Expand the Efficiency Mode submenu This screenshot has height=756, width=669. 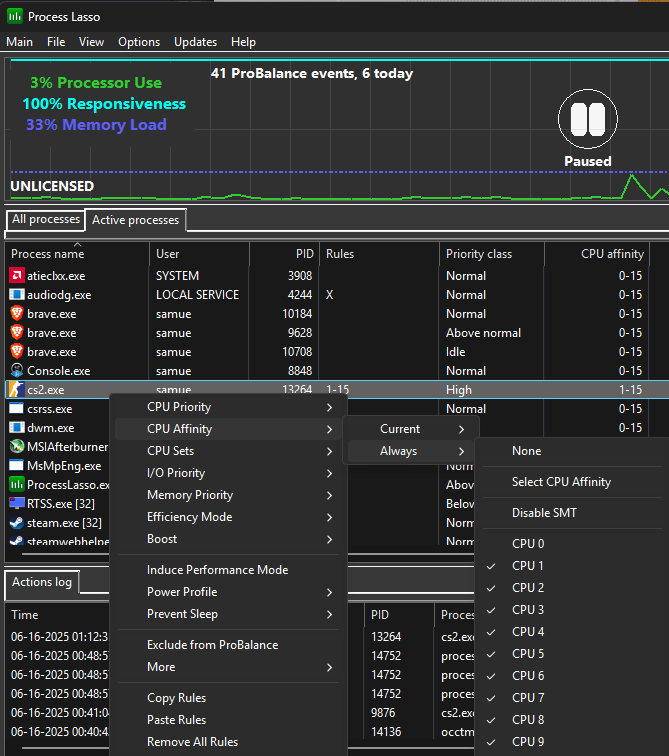tap(228, 517)
